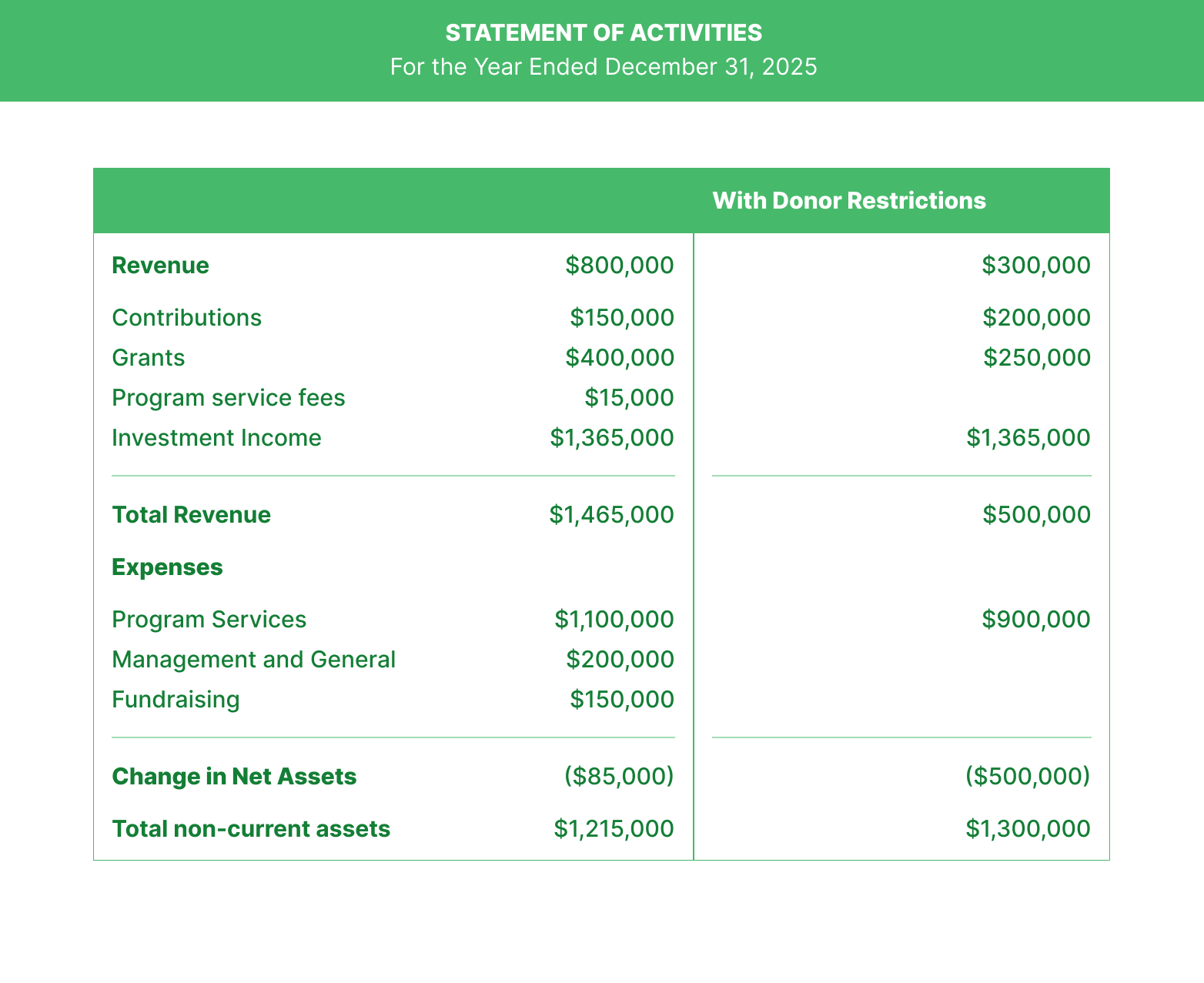Viewport: 1204px width, 983px height.
Task: Click the ($85,000) change figure
Action: (620, 776)
